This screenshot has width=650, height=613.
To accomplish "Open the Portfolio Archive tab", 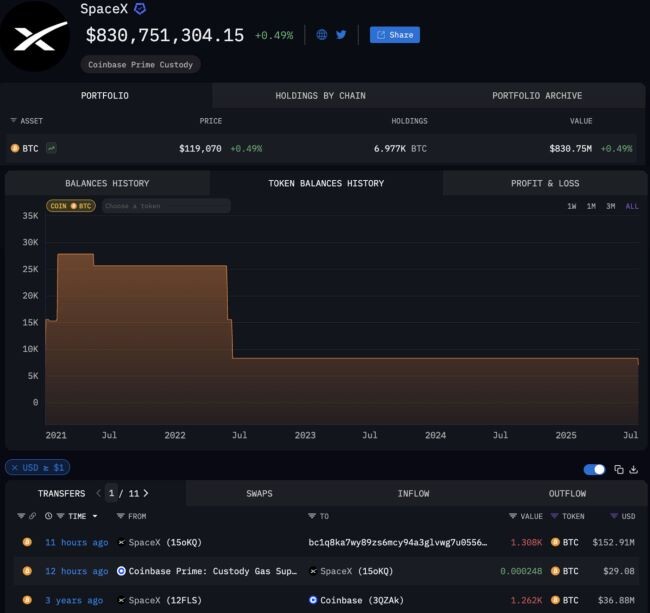I will [x=537, y=96].
